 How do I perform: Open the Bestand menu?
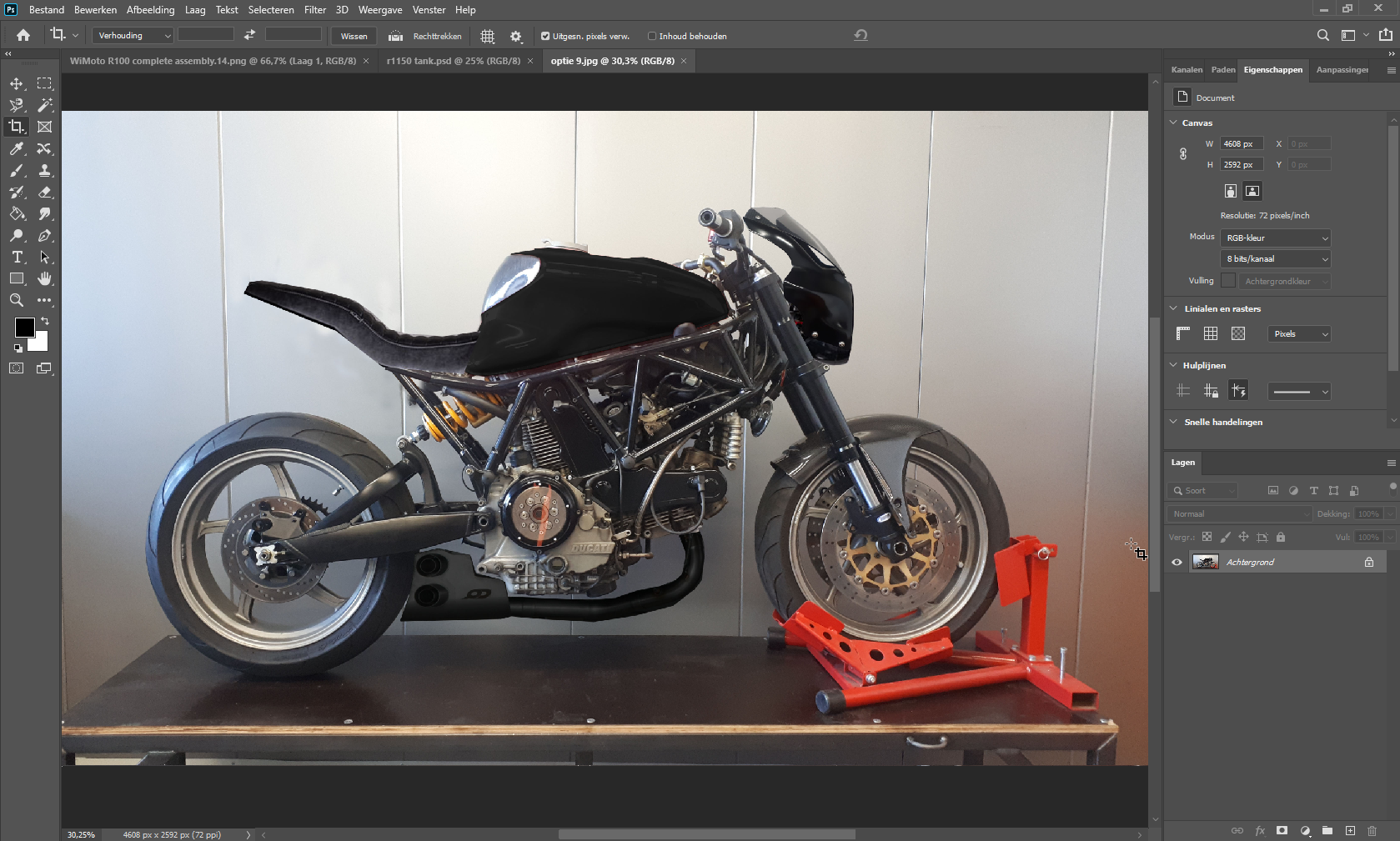47,10
